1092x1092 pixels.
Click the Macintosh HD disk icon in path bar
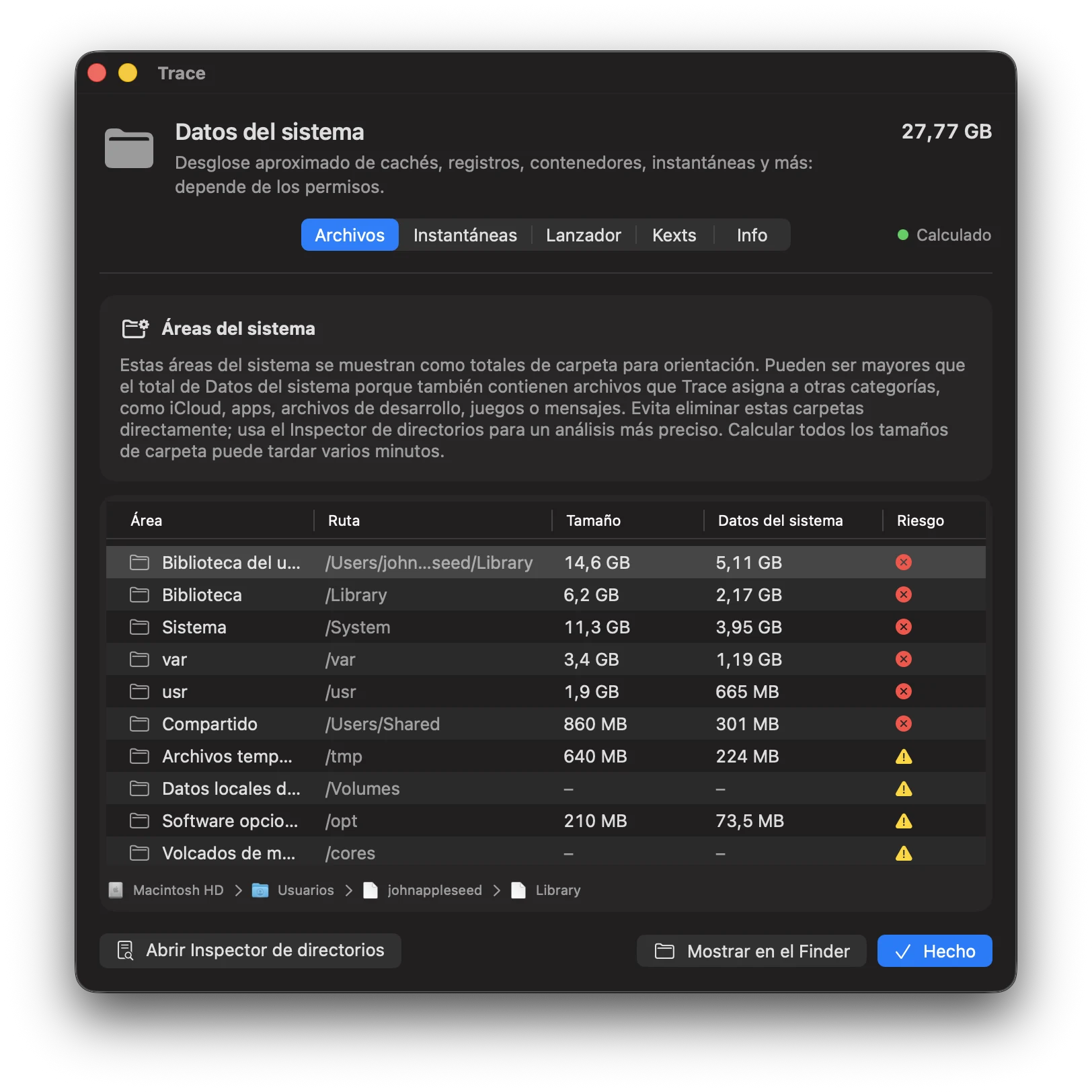(x=116, y=890)
